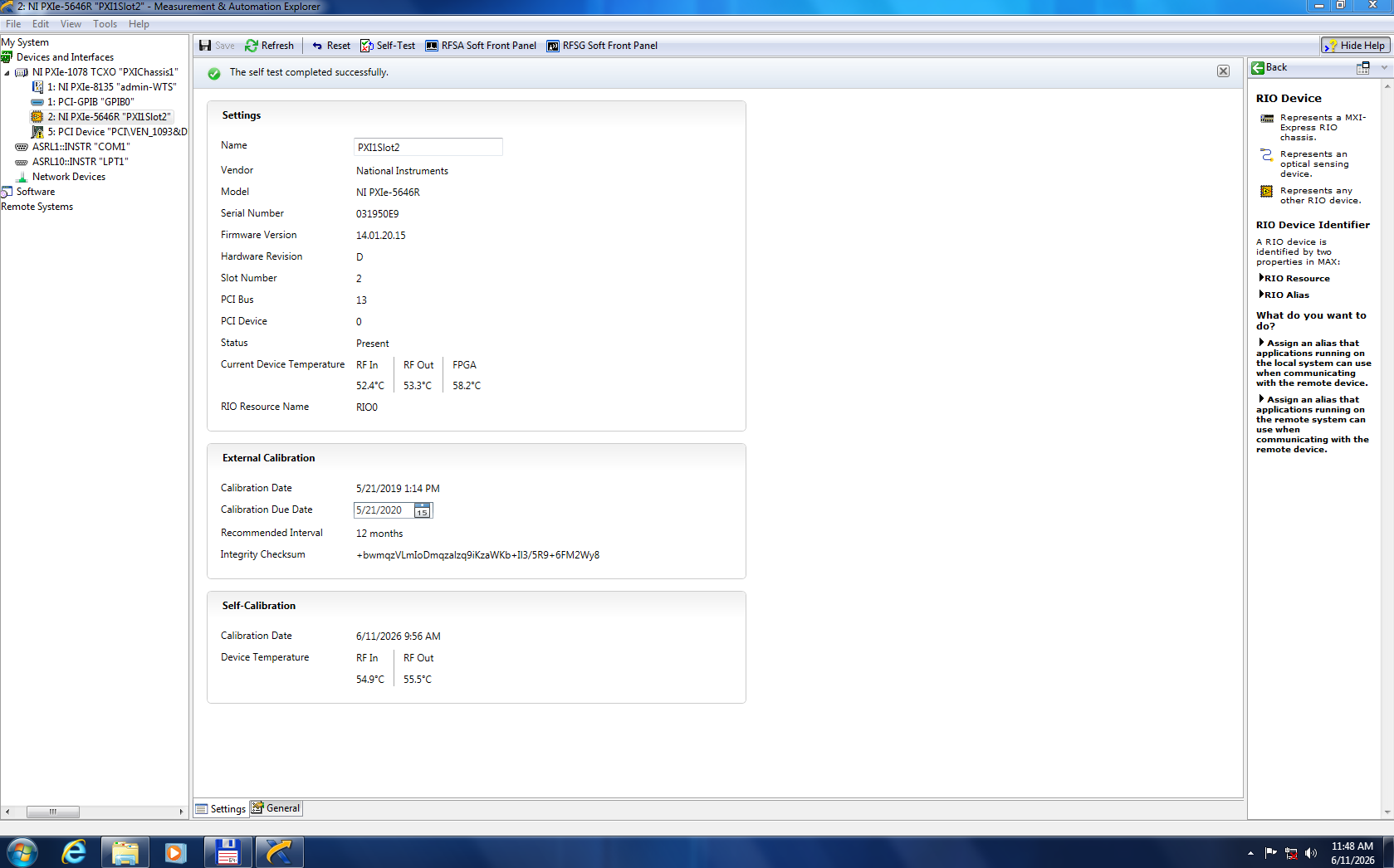Select the Software tree node
Image resolution: width=1394 pixels, height=868 pixels.
[36, 192]
